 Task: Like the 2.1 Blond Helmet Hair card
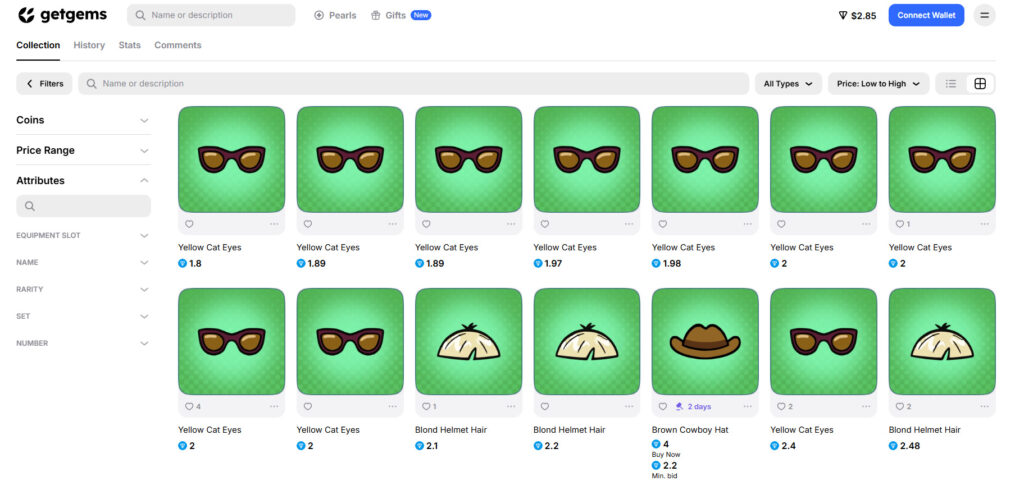426,406
